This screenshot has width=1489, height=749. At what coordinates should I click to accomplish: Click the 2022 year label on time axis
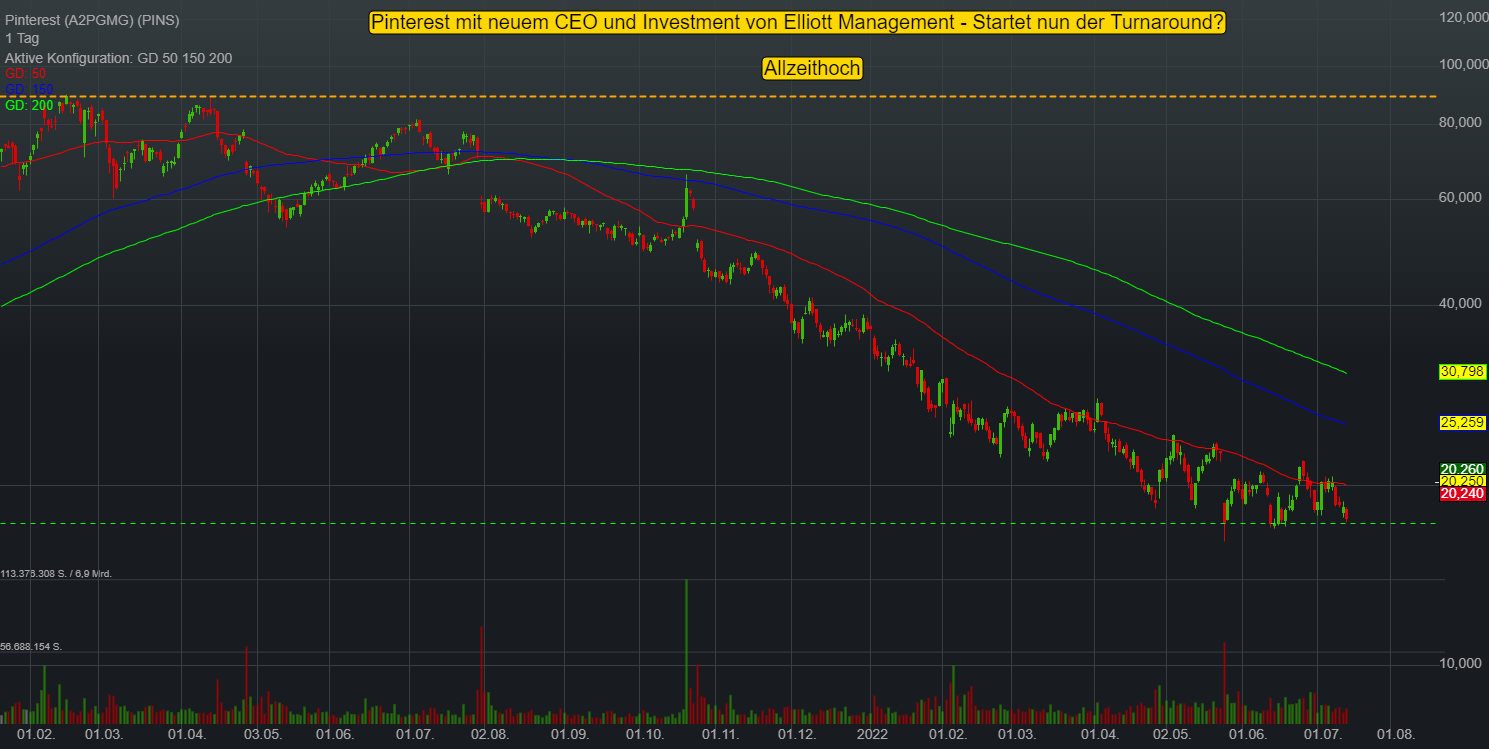tap(873, 735)
